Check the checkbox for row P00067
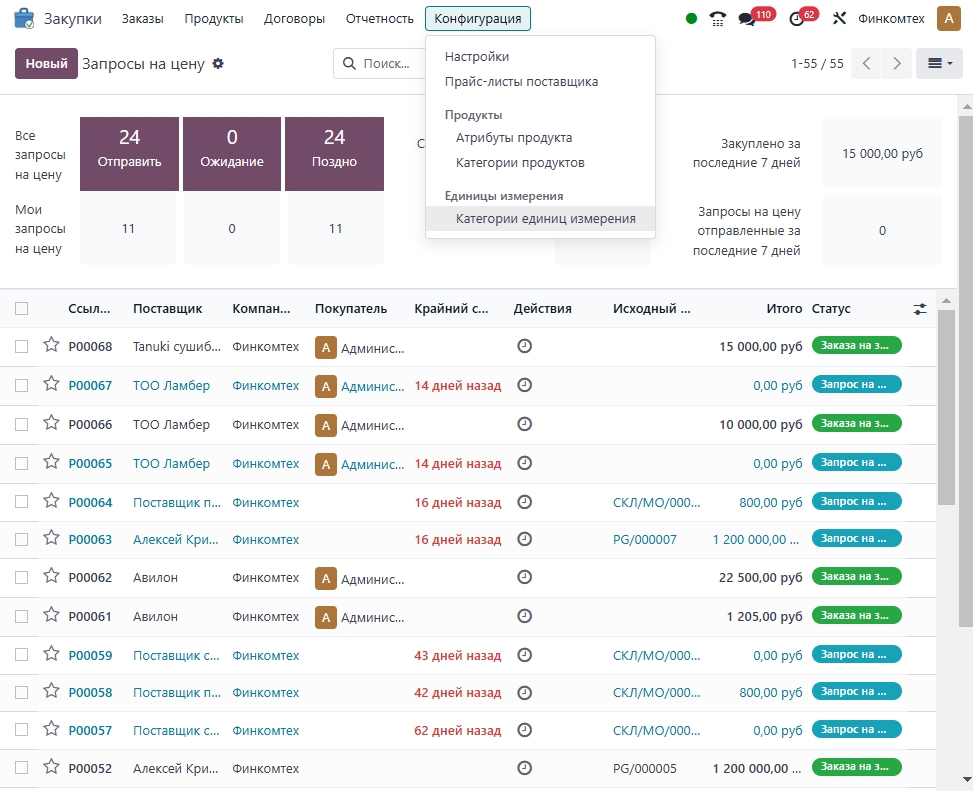The image size is (973, 791). (x=22, y=385)
